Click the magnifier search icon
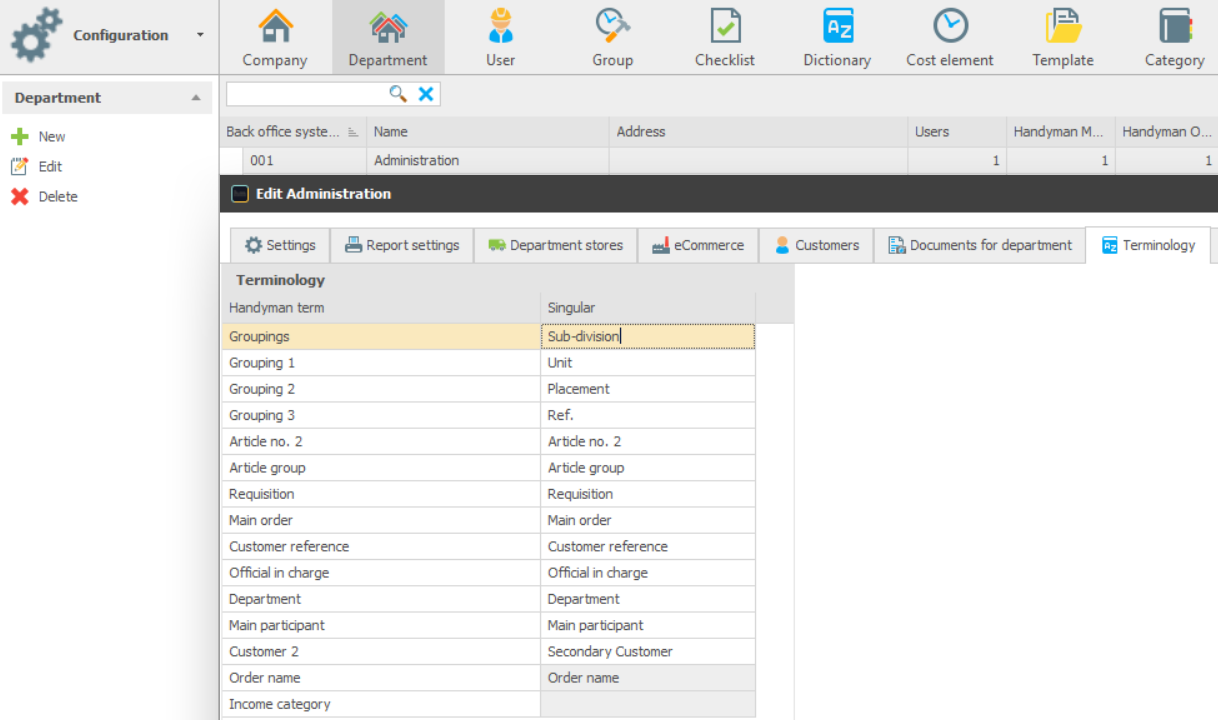The height and width of the screenshot is (720, 1218). [398, 94]
